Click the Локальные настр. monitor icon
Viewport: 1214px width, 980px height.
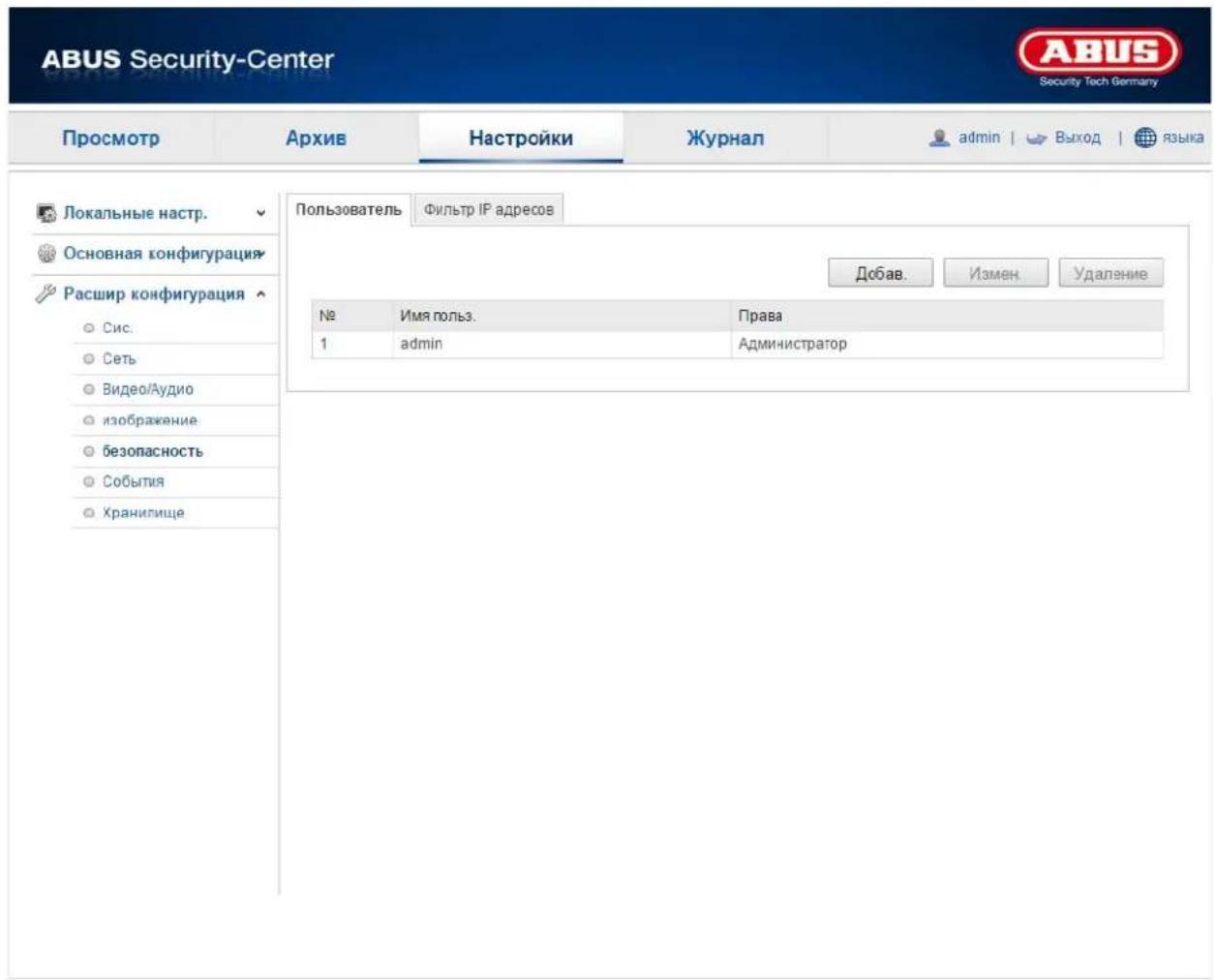click(46, 213)
